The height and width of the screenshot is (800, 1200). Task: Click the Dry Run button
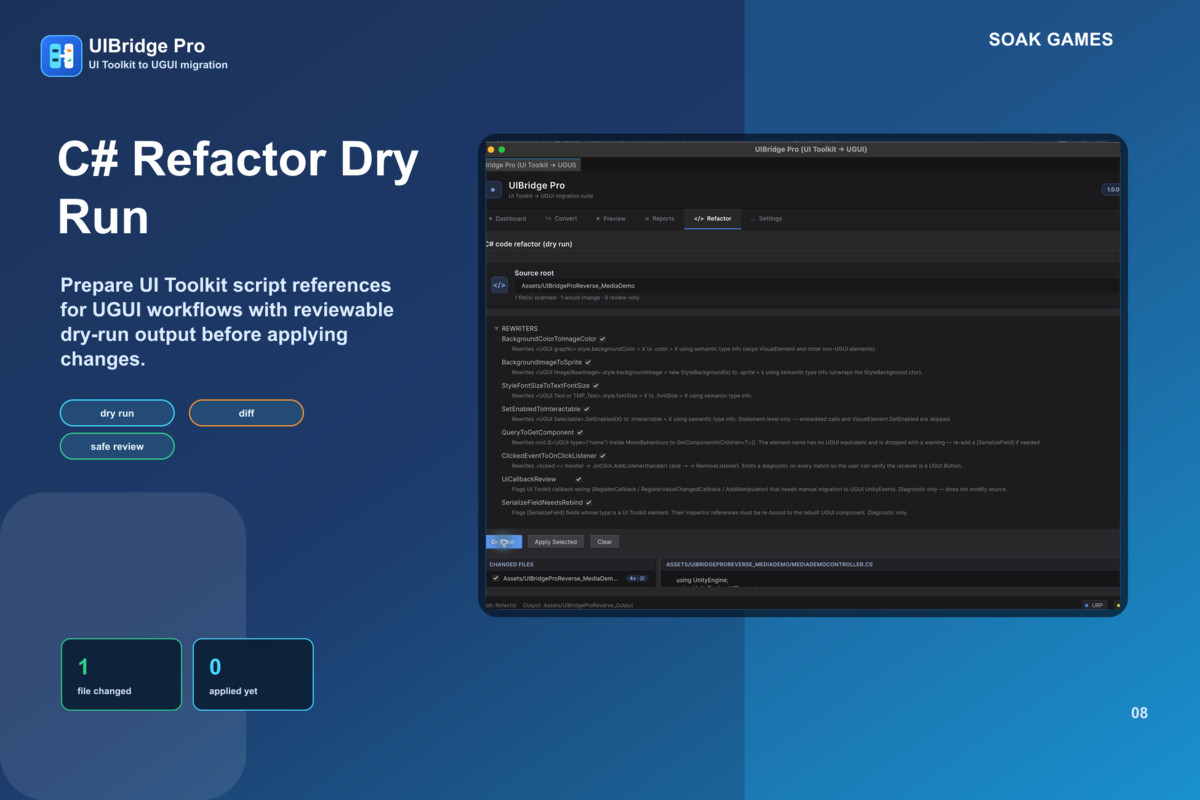tap(503, 542)
